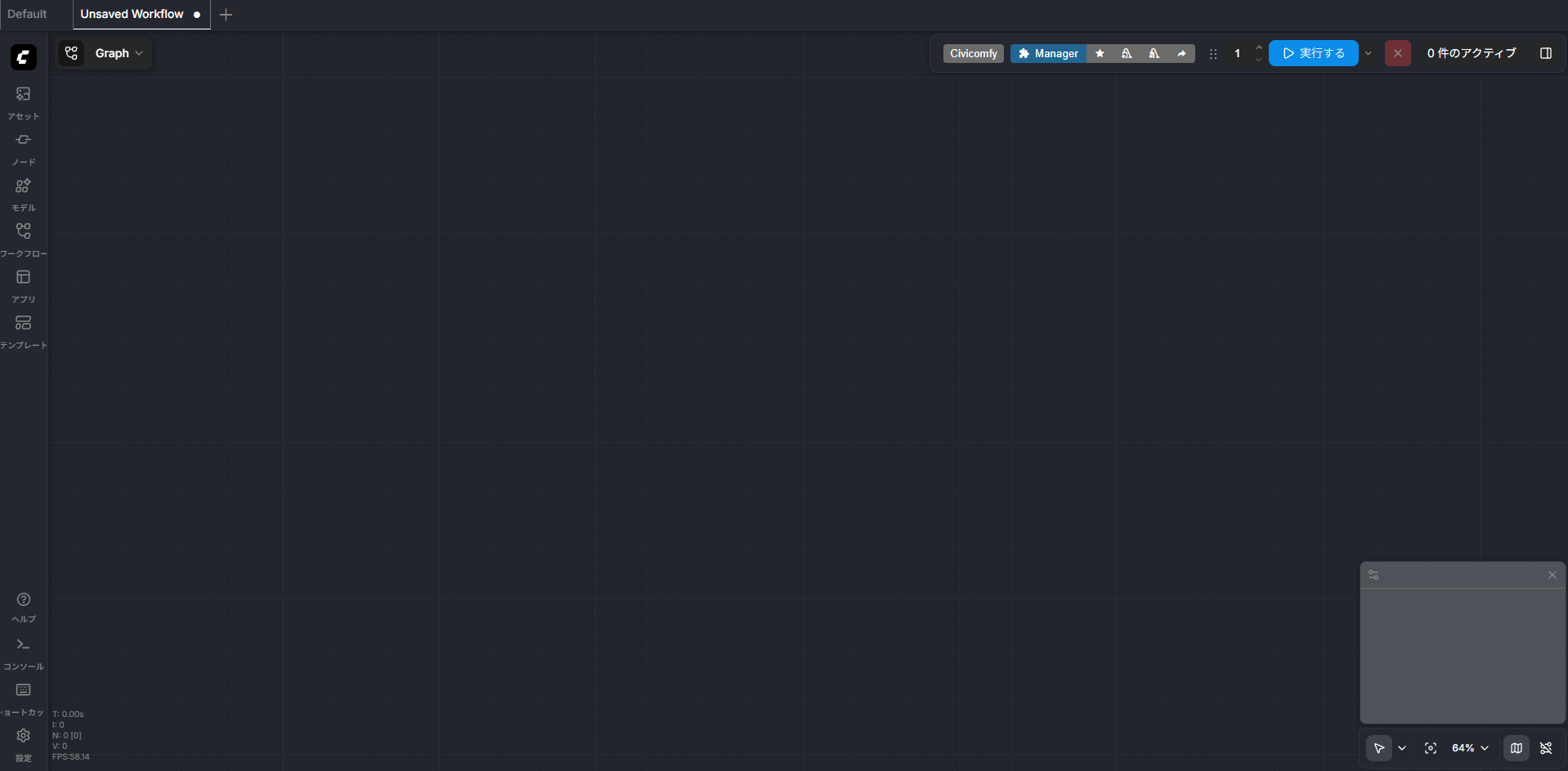Open the 64% zoom level dropdown
This screenshot has width=1568, height=771.
1470,748
